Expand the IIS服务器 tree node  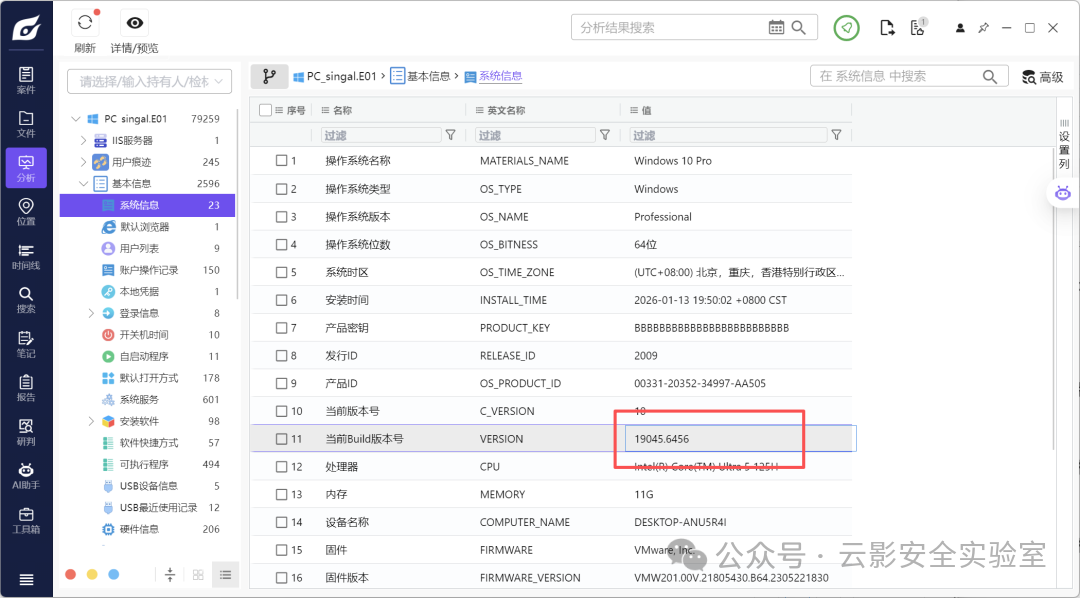(84, 141)
